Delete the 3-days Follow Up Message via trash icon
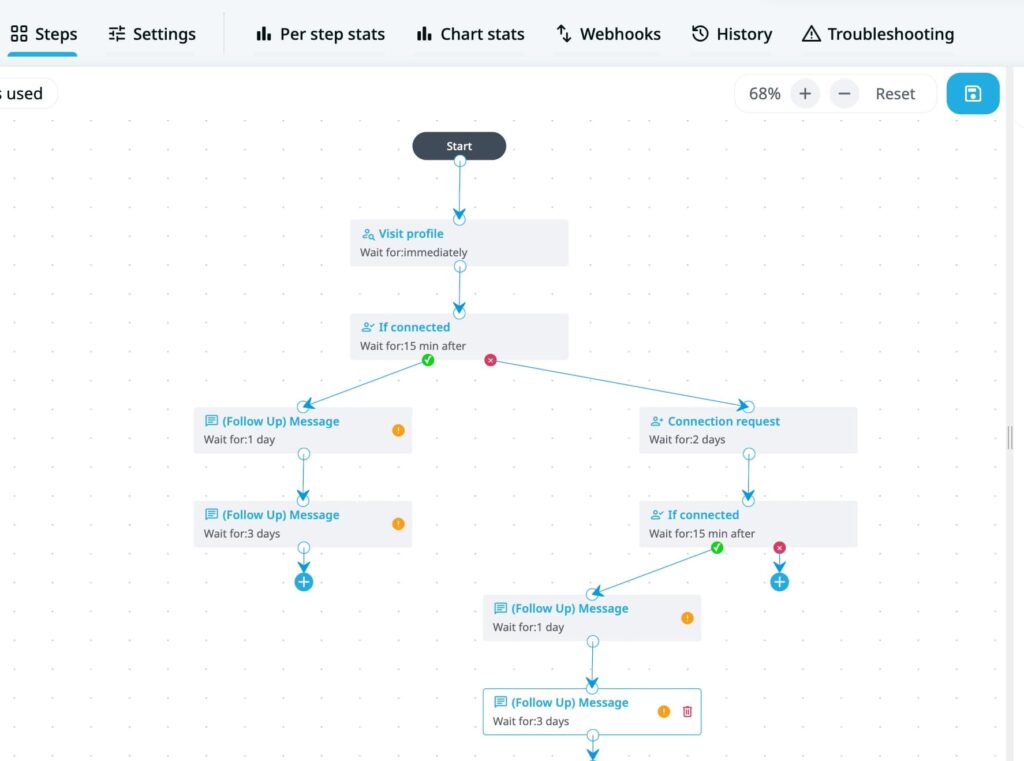Image resolution: width=1024 pixels, height=761 pixels. 687,711
